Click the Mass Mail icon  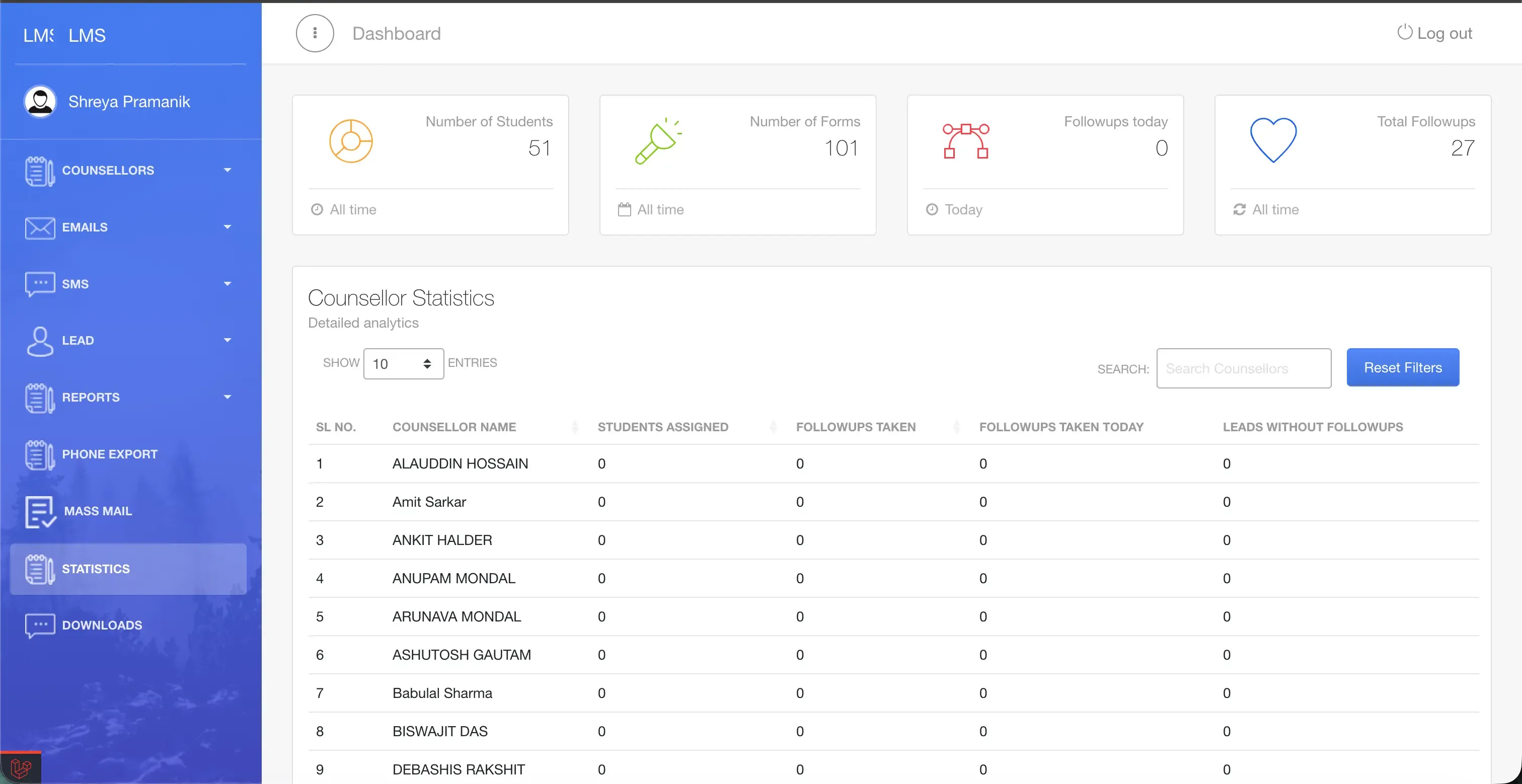39,511
